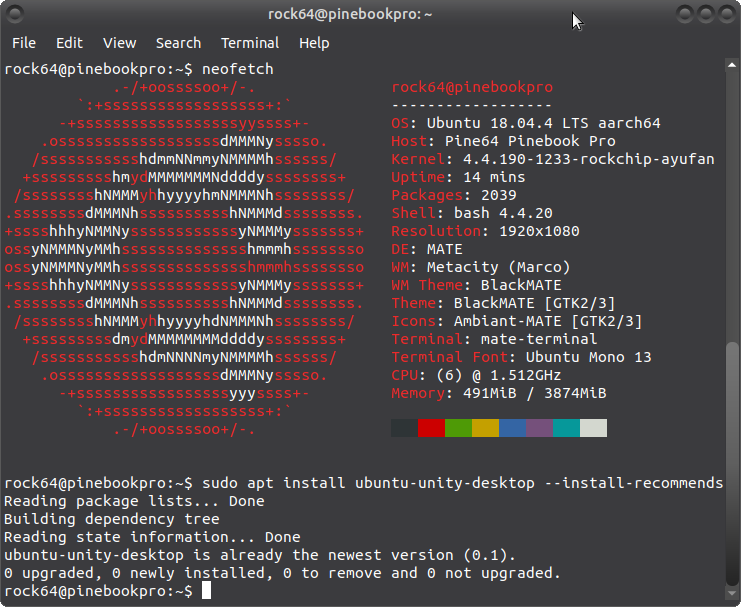Image resolution: width=741 pixels, height=607 pixels.
Task: Click the purple color block in neofetch palette
Action: (539, 428)
